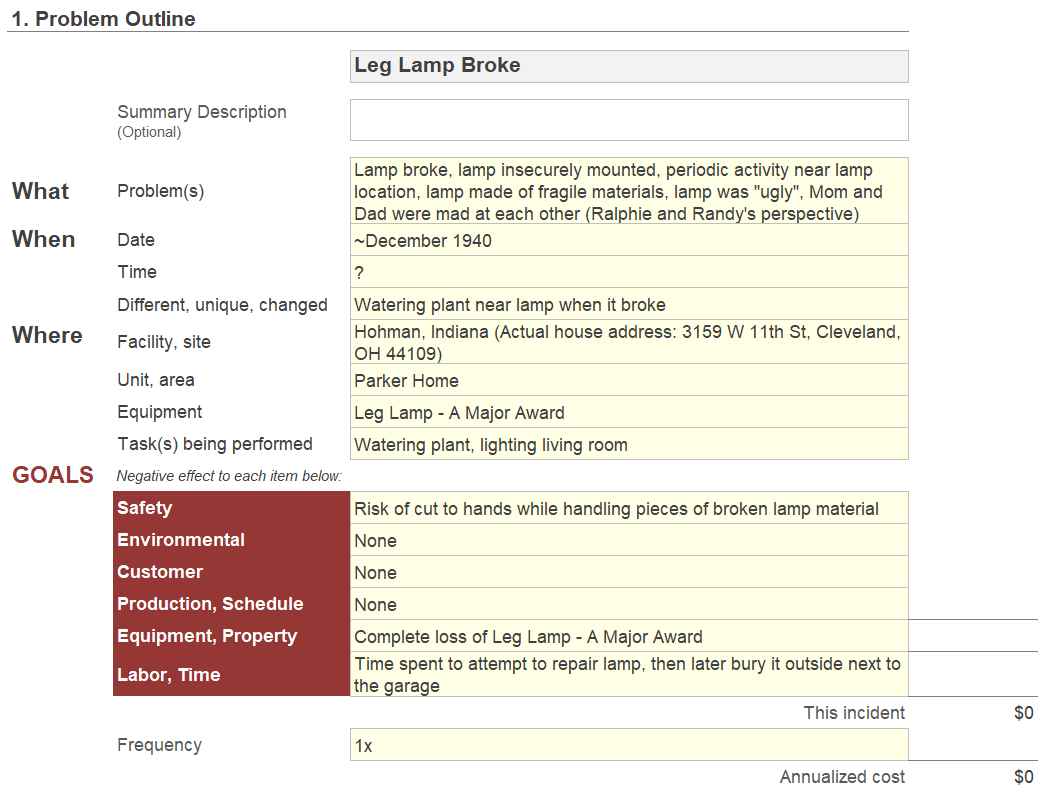Click the Safety goal impact field
The width and height of the screenshot is (1054, 801).
point(629,508)
